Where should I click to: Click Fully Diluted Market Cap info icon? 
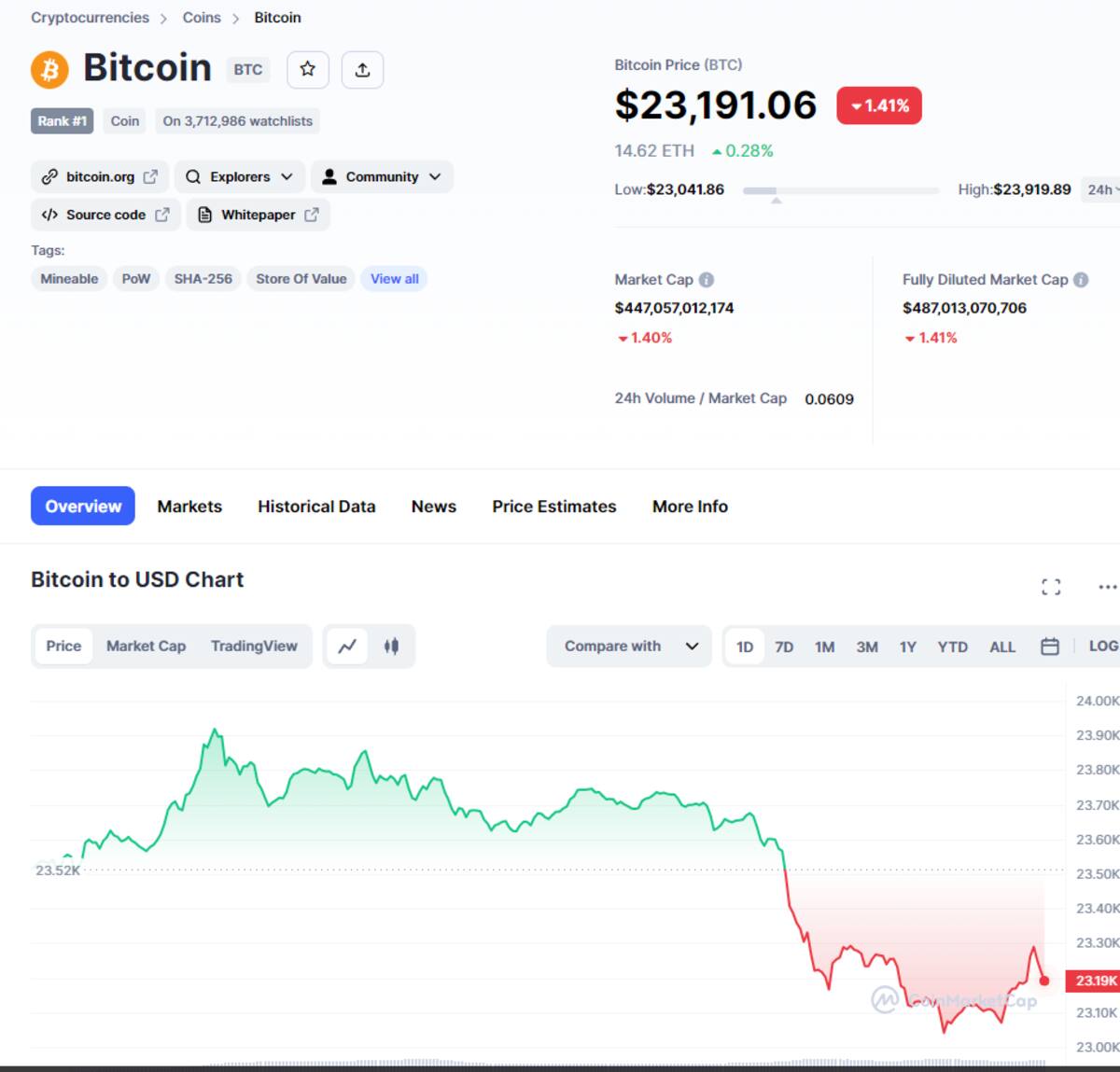pyautogui.click(x=1081, y=280)
